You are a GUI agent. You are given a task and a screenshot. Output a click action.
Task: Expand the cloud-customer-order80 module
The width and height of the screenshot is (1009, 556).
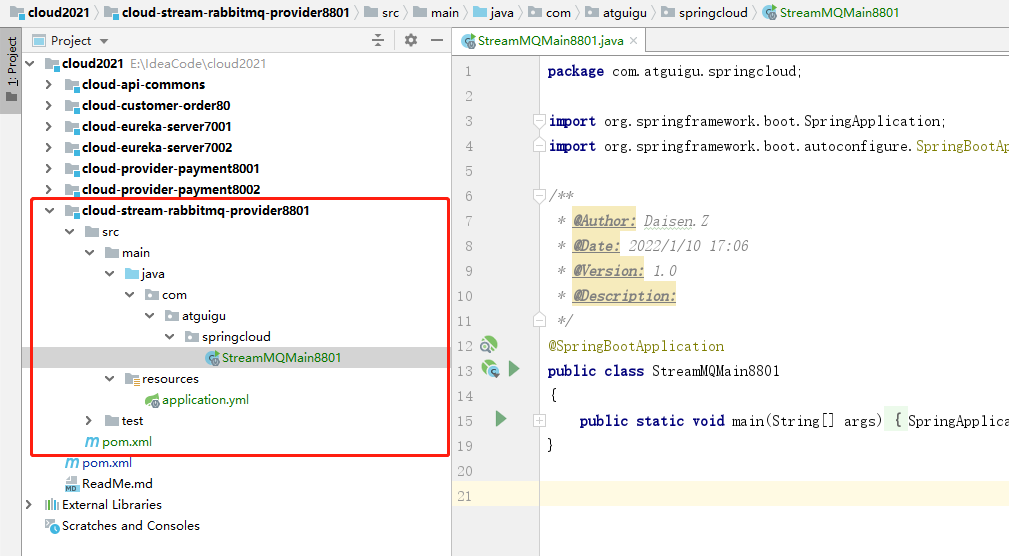tap(49, 106)
